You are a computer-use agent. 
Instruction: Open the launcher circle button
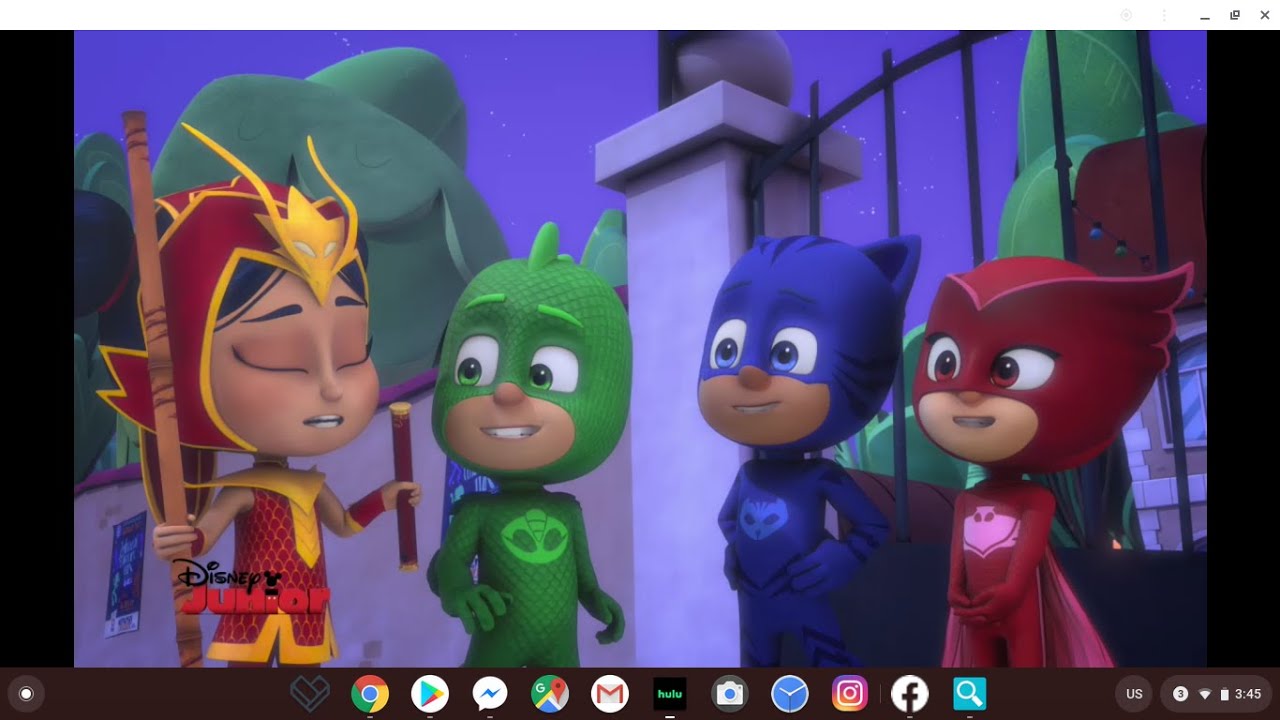point(26,694)
